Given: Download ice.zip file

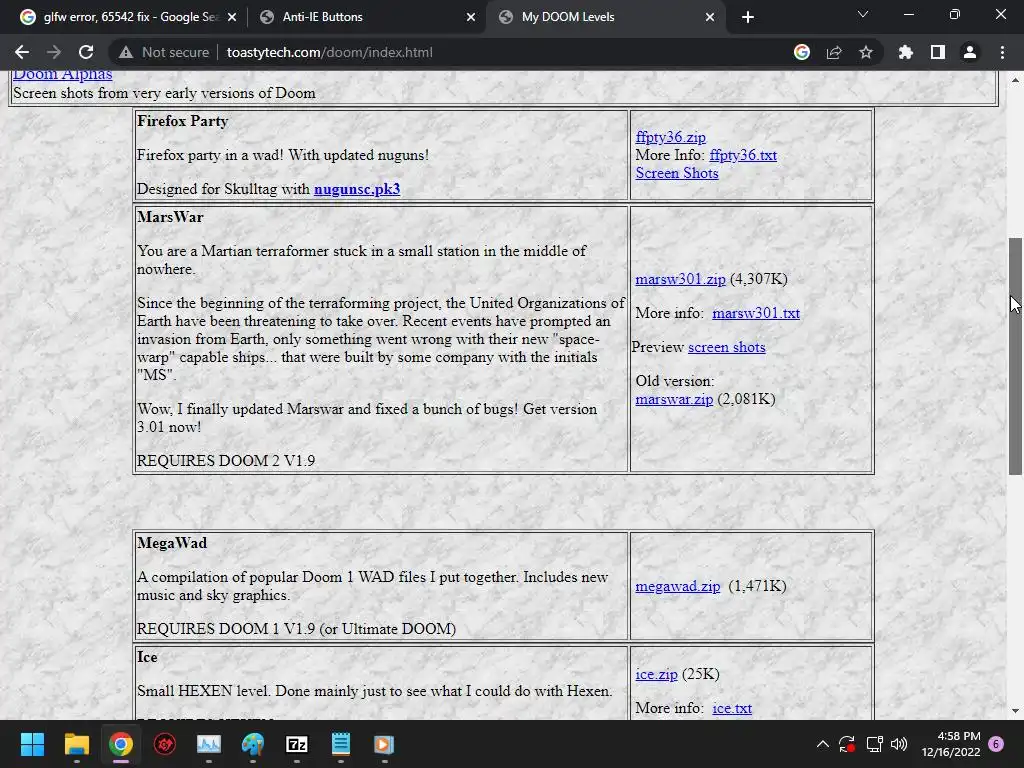Looking at the screenshot, I should tap(656, 674).
